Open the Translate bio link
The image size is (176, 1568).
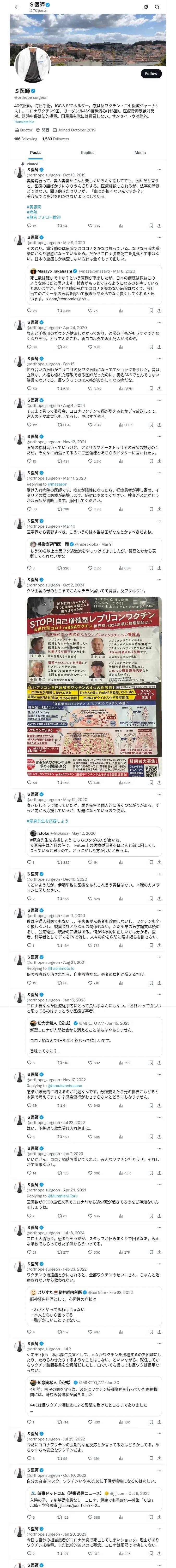coord(24,122)
